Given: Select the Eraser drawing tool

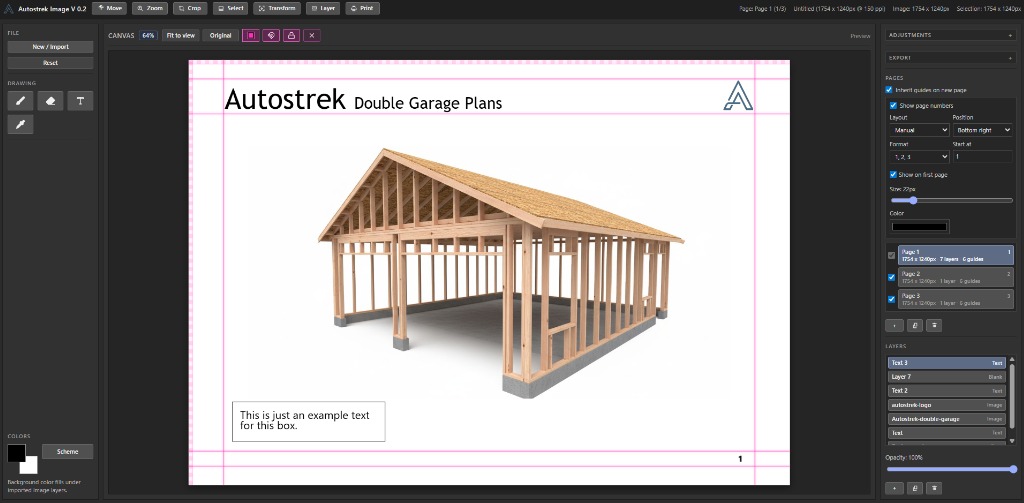Looking at the screenshot, I should click(50, 101).
